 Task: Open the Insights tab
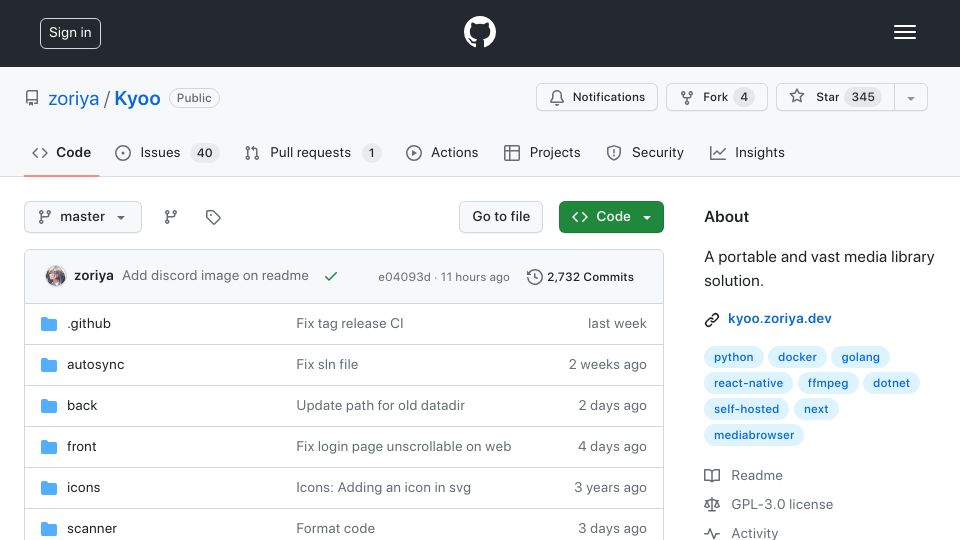pos(747,152)
